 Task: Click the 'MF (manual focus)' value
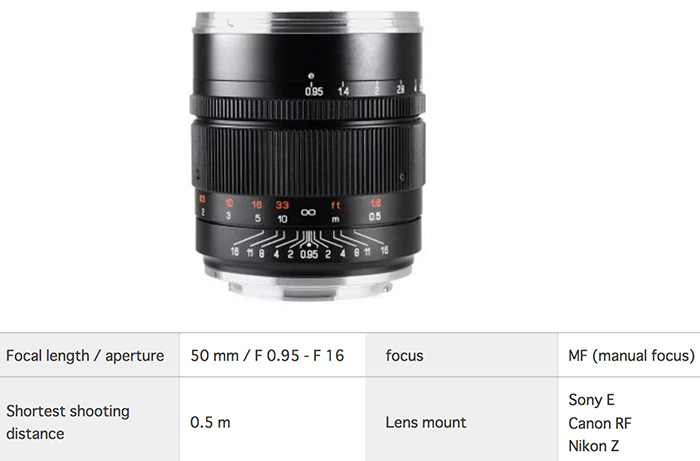631,355
